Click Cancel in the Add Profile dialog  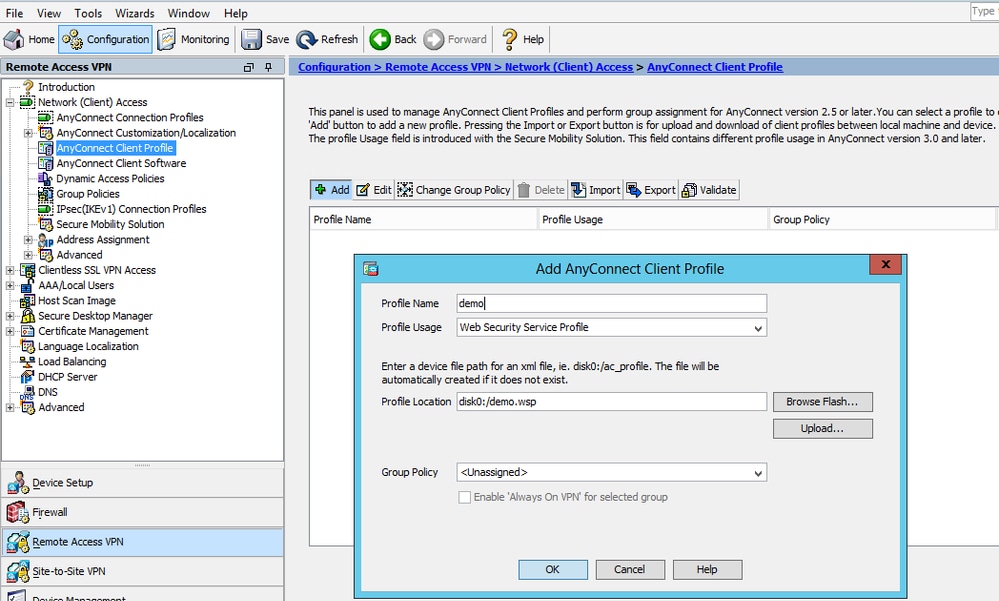(x=630, y=569)
